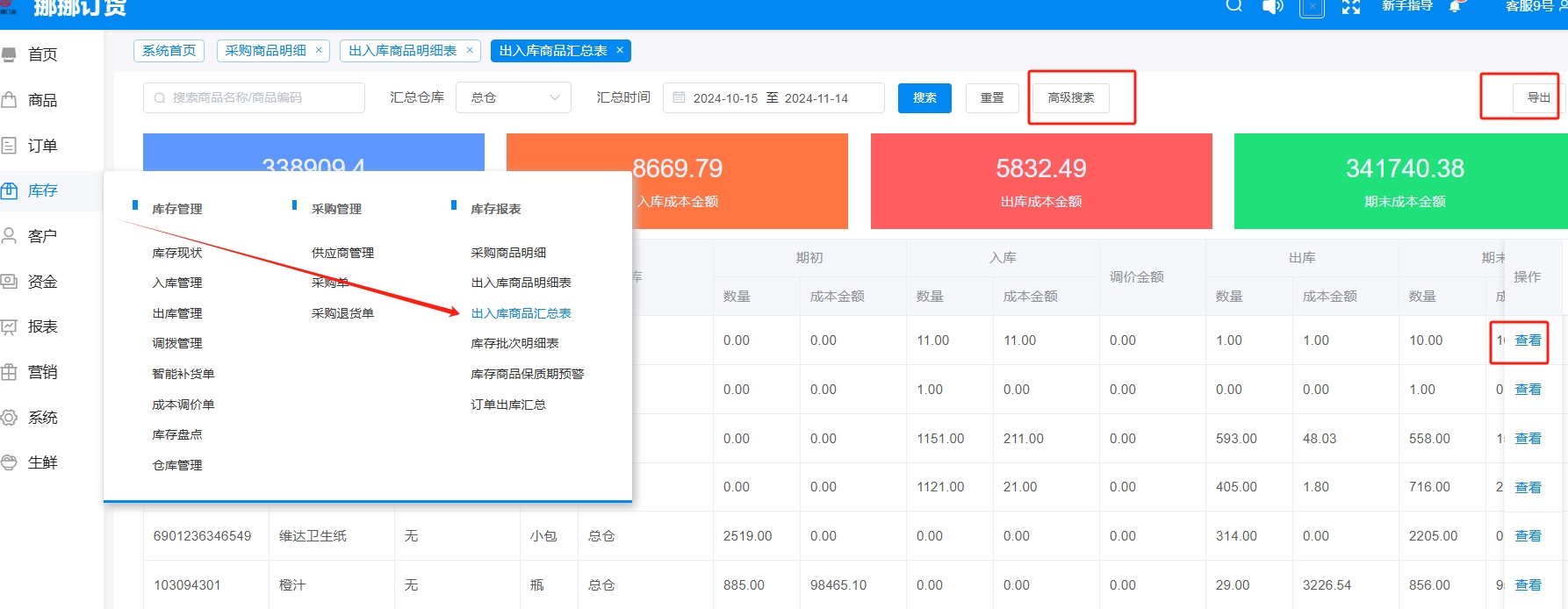This screenshot has width=1568, height=609.
Task: Click the blue 搜索 button
Action: [924, 97]
